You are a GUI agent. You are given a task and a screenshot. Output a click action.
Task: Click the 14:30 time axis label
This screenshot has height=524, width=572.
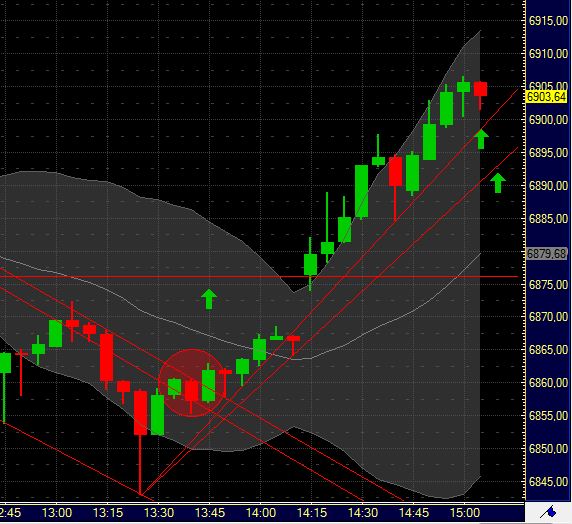click(x=363, y=513)
